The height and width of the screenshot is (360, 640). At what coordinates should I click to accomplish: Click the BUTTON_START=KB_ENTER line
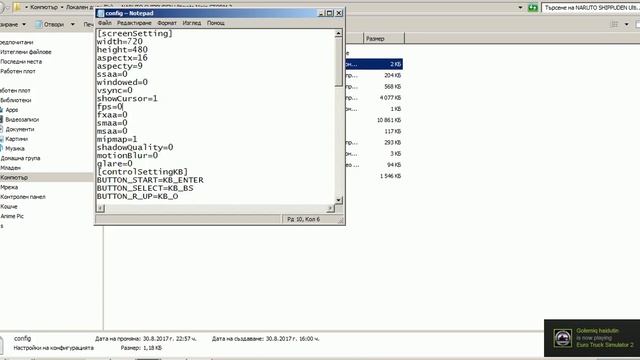tap(150, 180)
